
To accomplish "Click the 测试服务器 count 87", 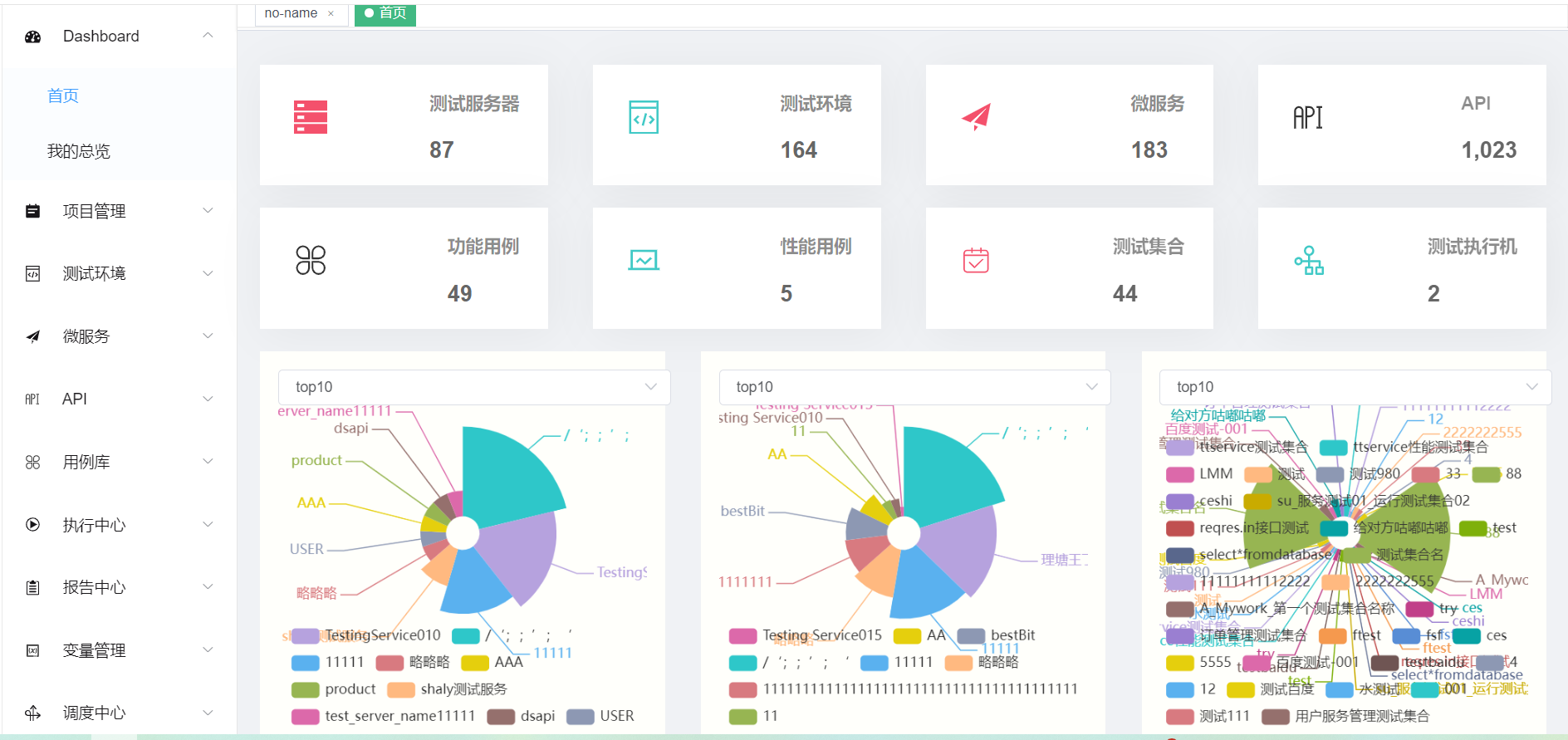I will [x=442, y=150].
